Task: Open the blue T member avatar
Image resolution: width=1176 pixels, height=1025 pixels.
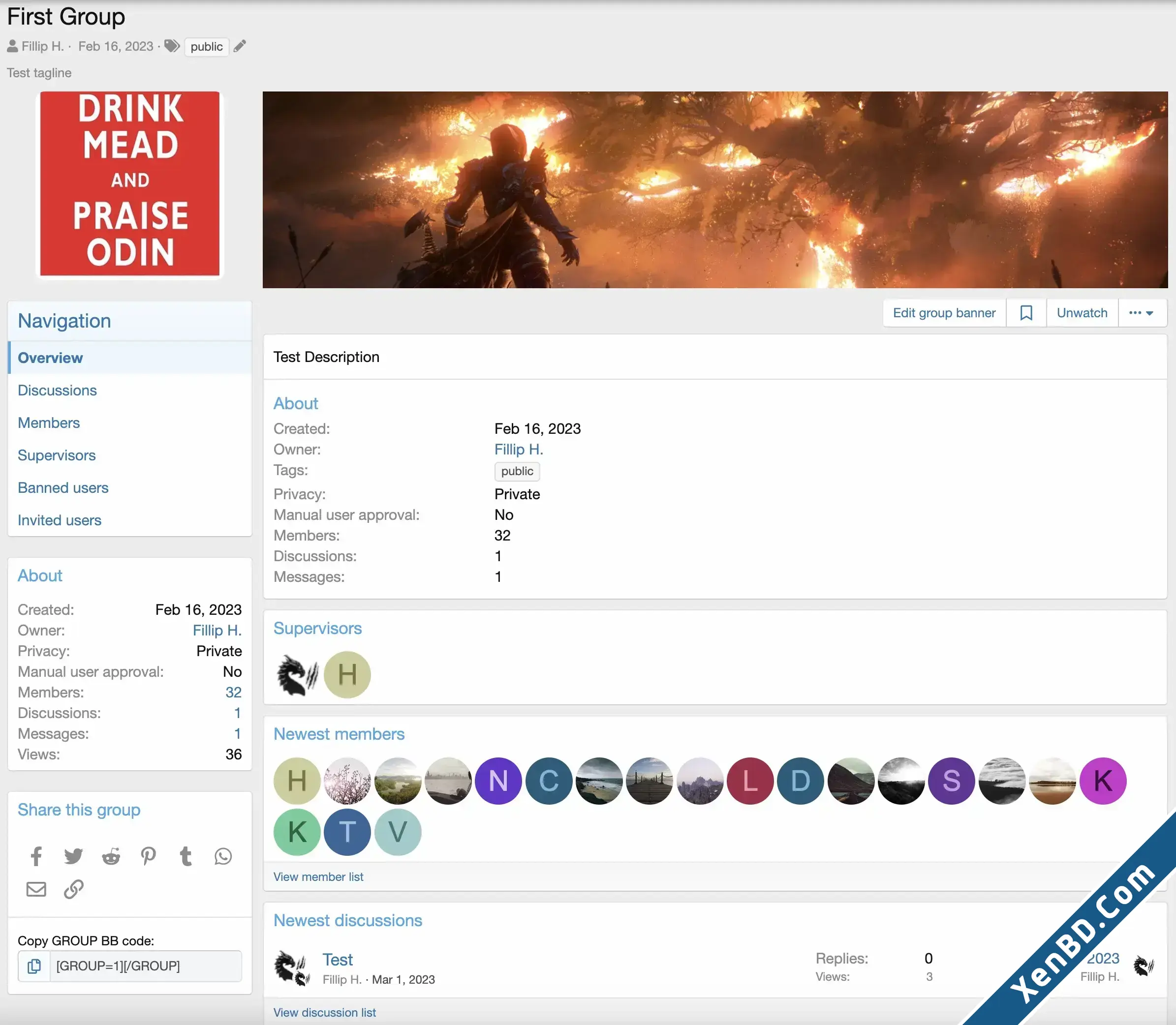Action: 347,832
